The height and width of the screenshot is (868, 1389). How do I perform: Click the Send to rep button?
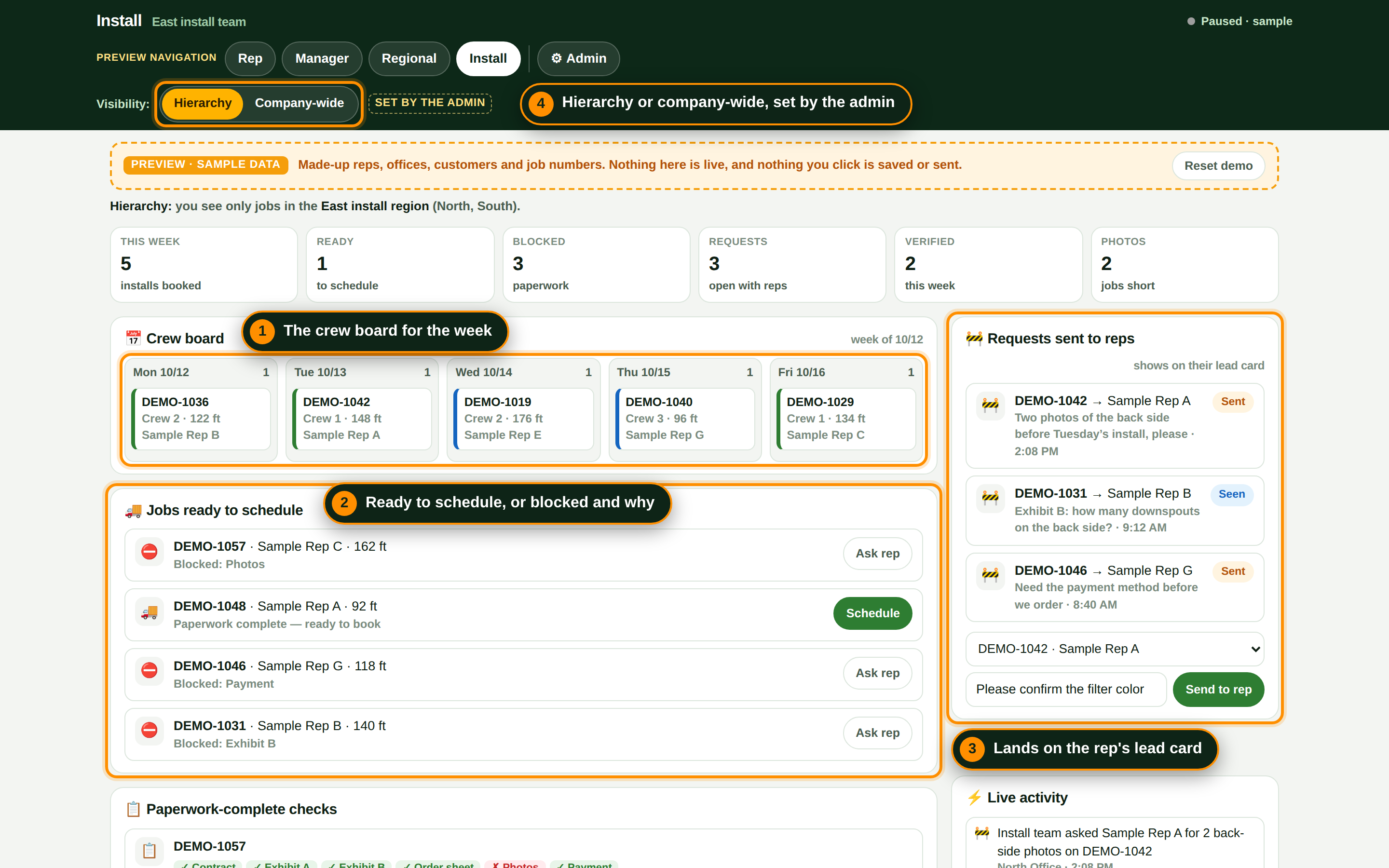[1218, 690]
